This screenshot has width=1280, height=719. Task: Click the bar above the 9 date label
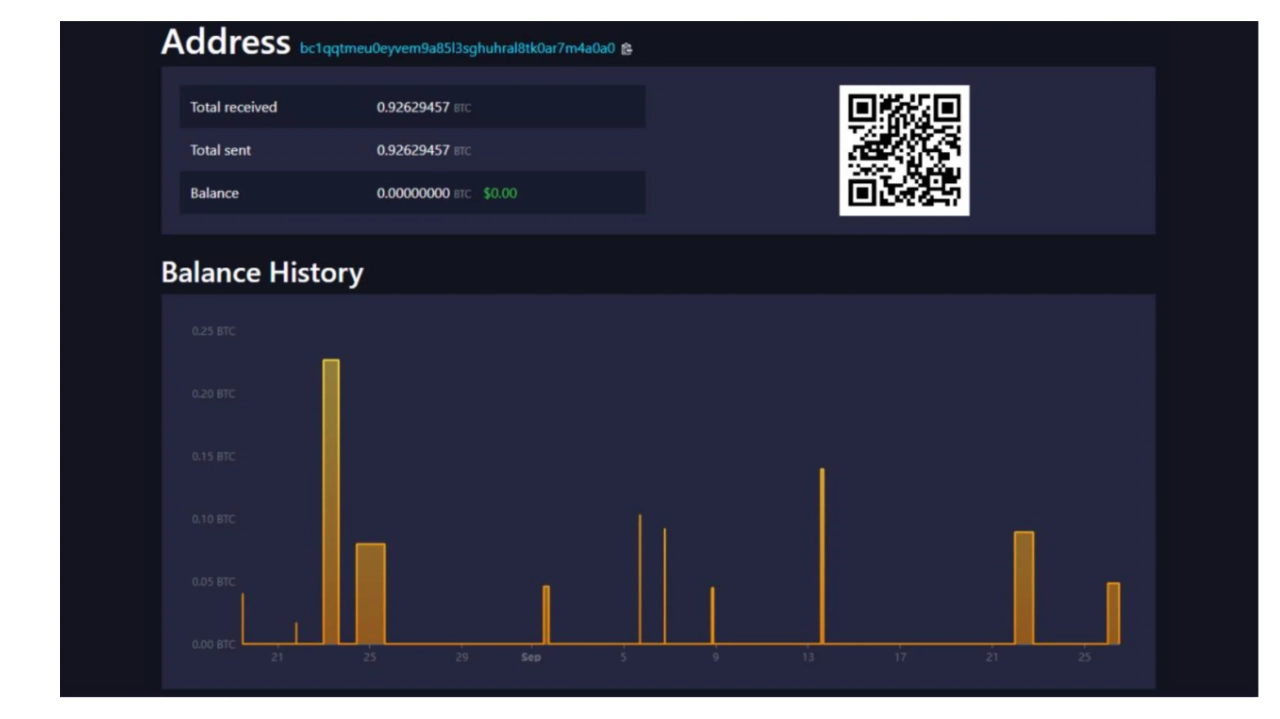[x=712, y=615]
